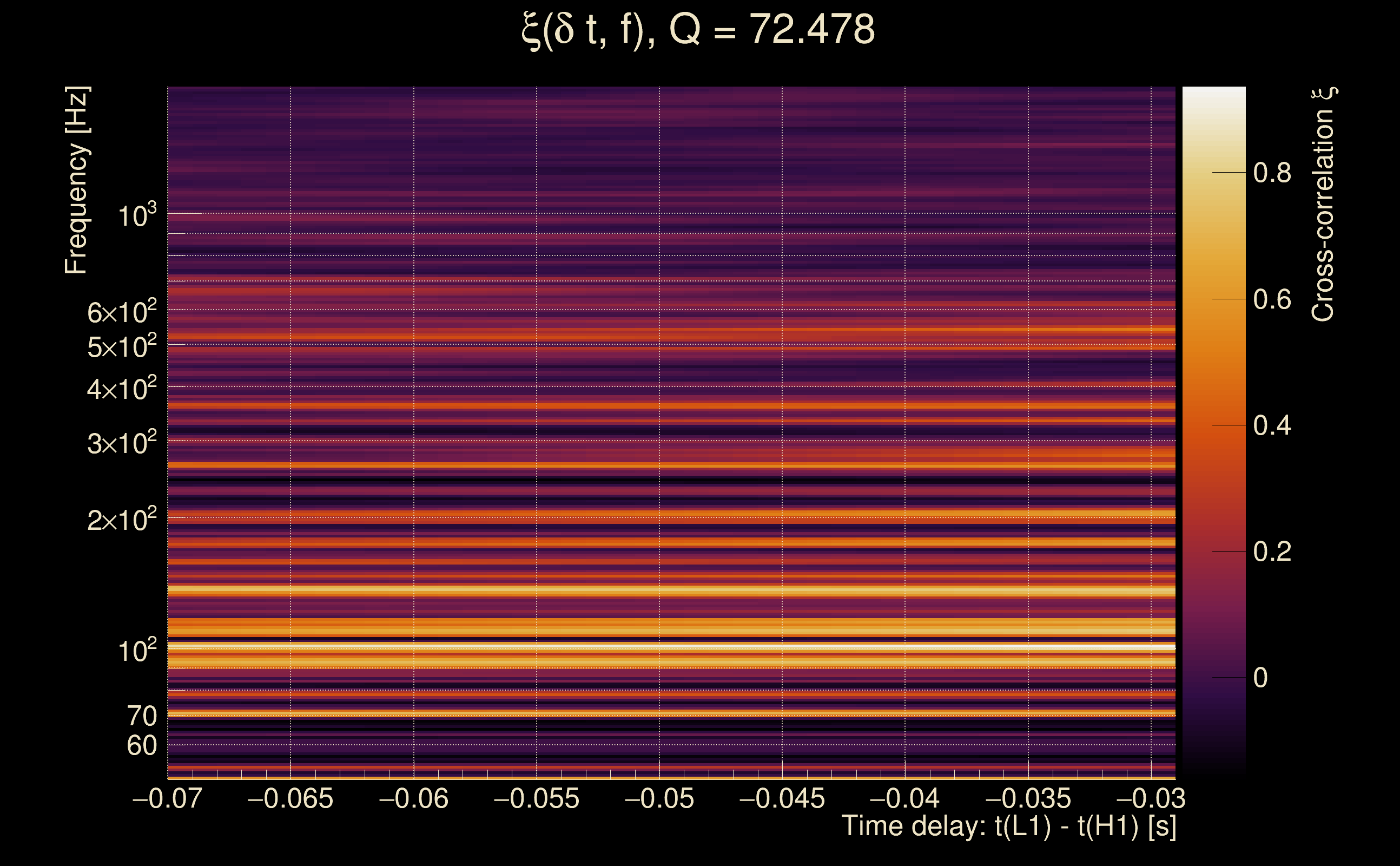Click the 0.4 colorbar tick label
Image resolution: width=1400 pixels, height=866 pixels.
[x=1272, y=425]
